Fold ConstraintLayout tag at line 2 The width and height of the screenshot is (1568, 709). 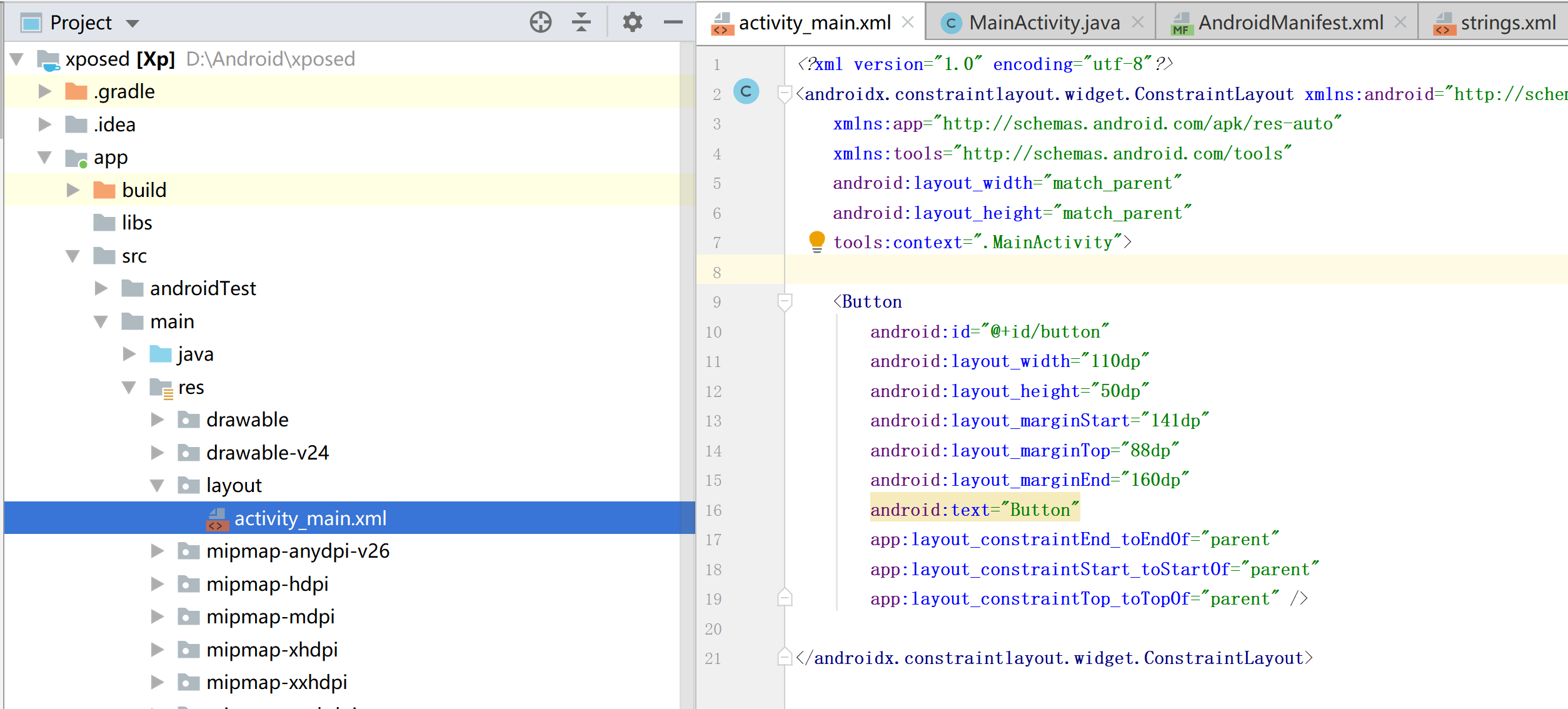(x=785, y=94)
